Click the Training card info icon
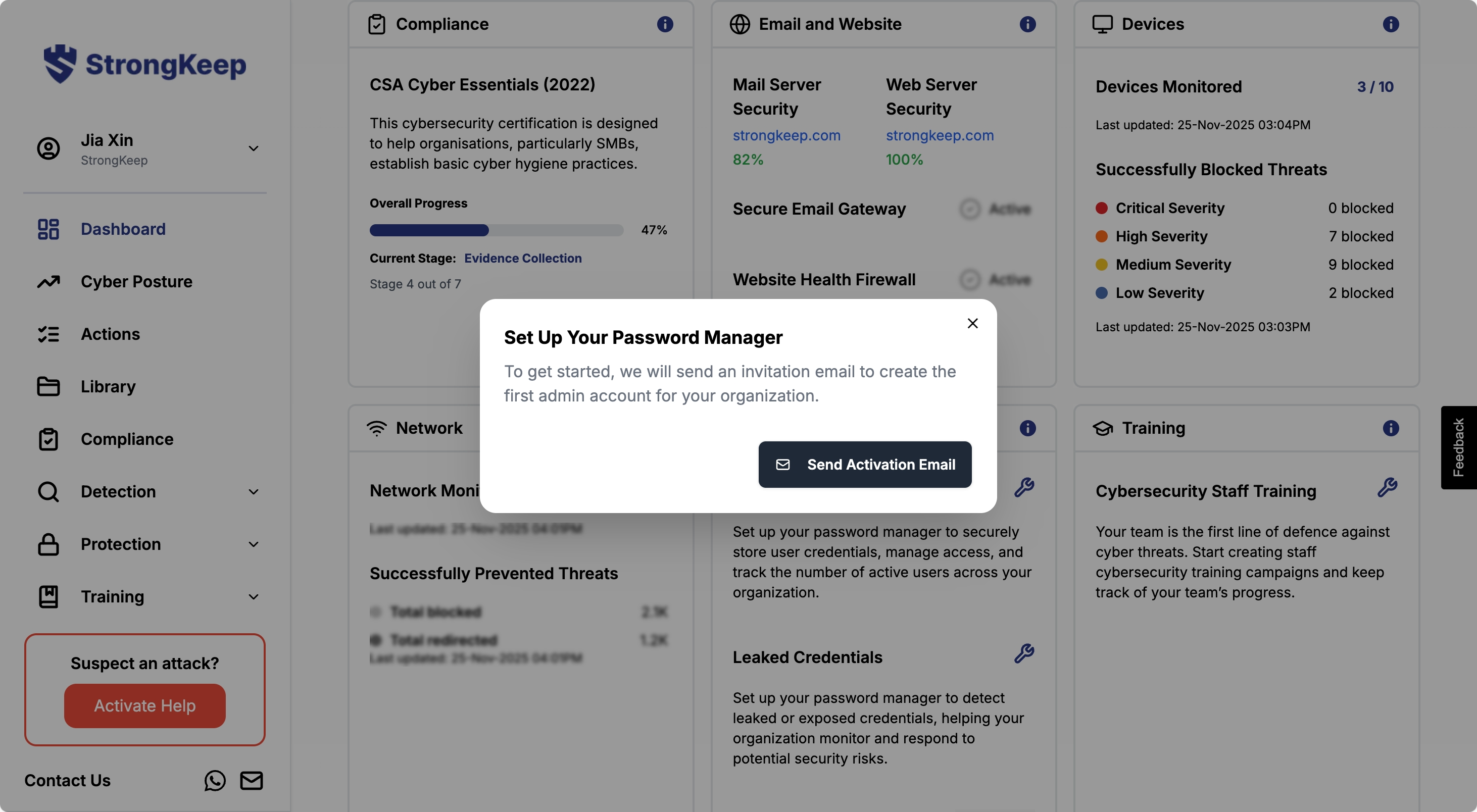 click(x=1391, y=428)
